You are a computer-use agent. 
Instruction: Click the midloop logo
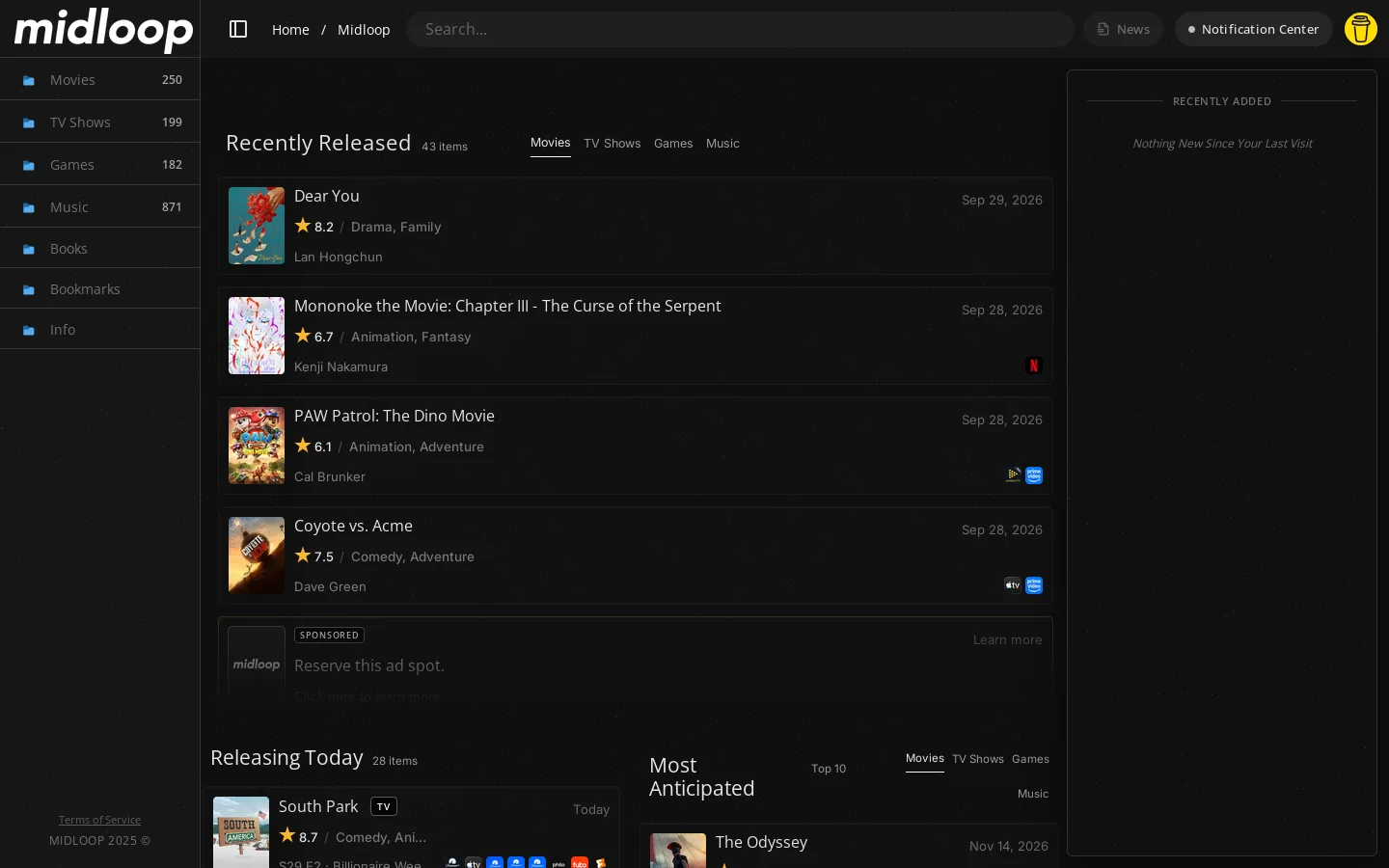[x=103, y=30]
